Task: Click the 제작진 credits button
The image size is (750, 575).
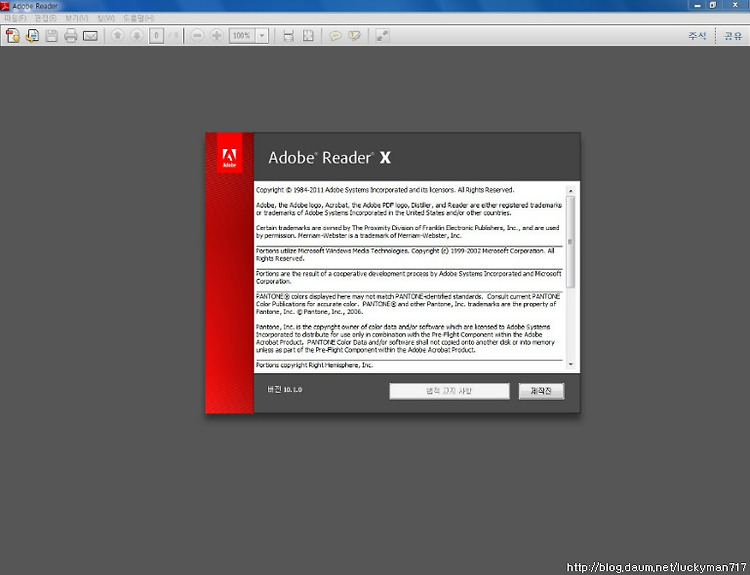Action: 541,391
